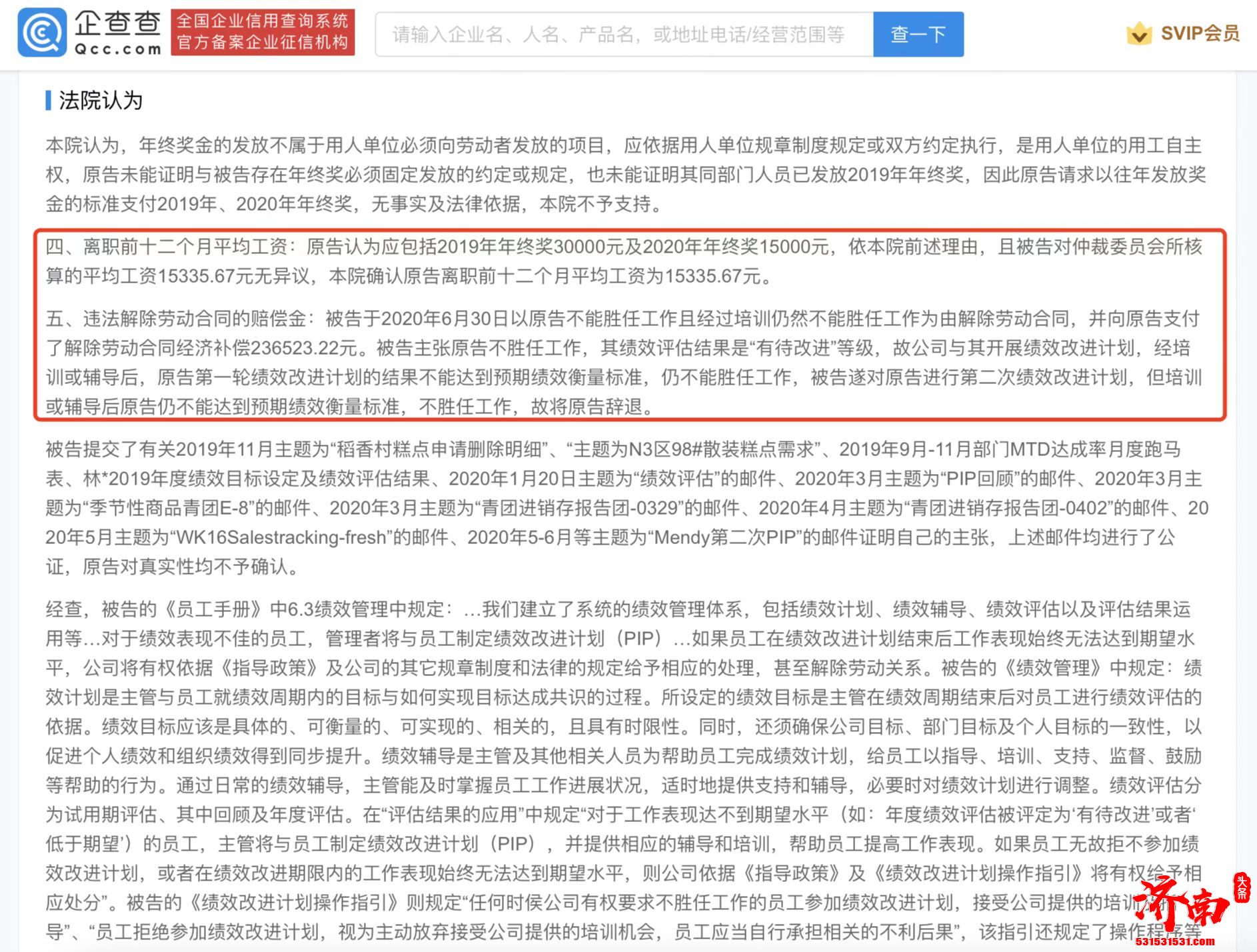Image resolution: width=1257 pixels, height=952 pixels.
Task: Click the 查一下 search button
Action: coord(918,35)
